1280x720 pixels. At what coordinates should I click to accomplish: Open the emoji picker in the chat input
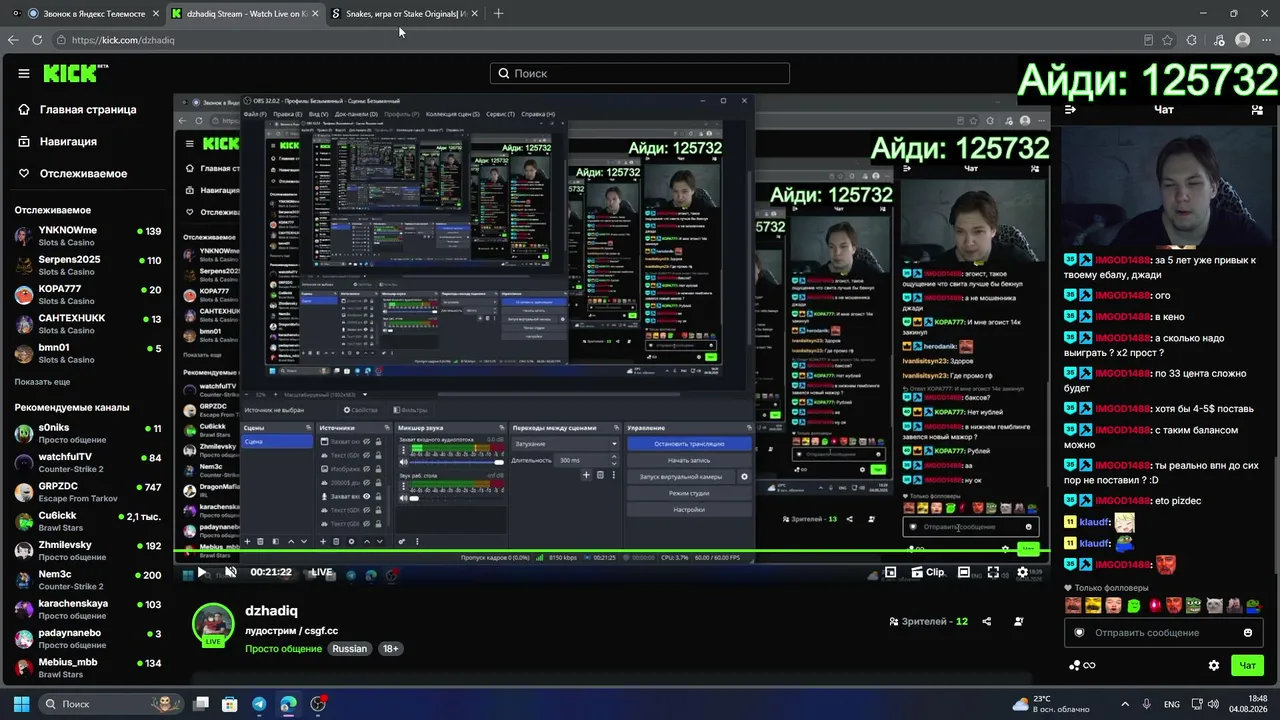(x=1248, y=632)
